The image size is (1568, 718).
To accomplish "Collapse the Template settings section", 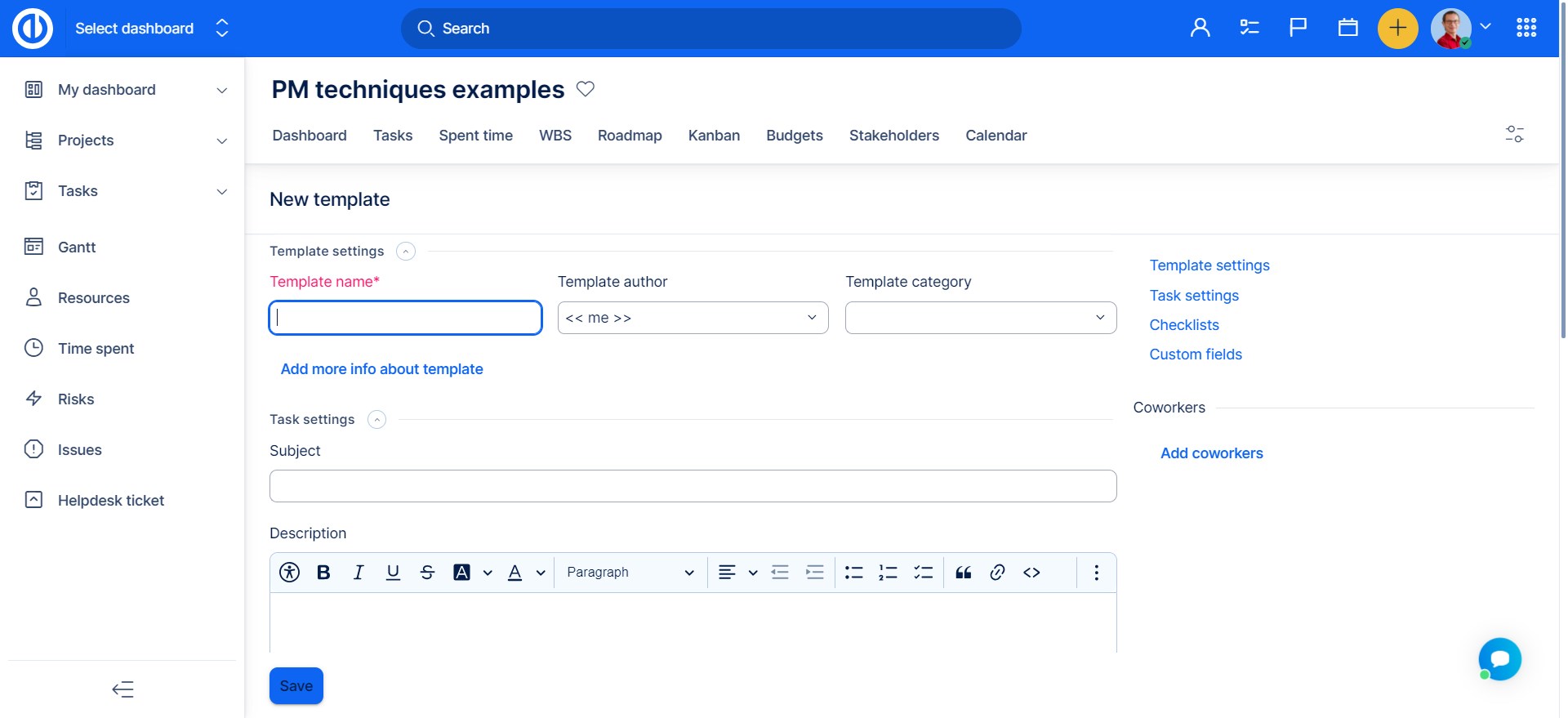I will tap(406, 252).
